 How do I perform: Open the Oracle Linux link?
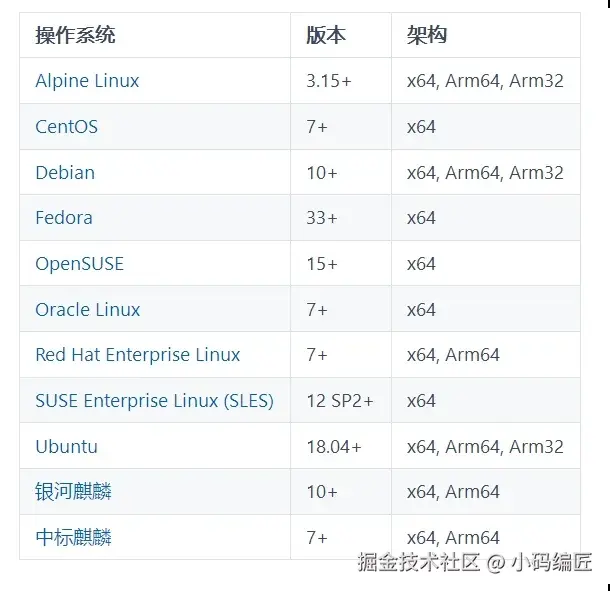(x=88, y=310)
